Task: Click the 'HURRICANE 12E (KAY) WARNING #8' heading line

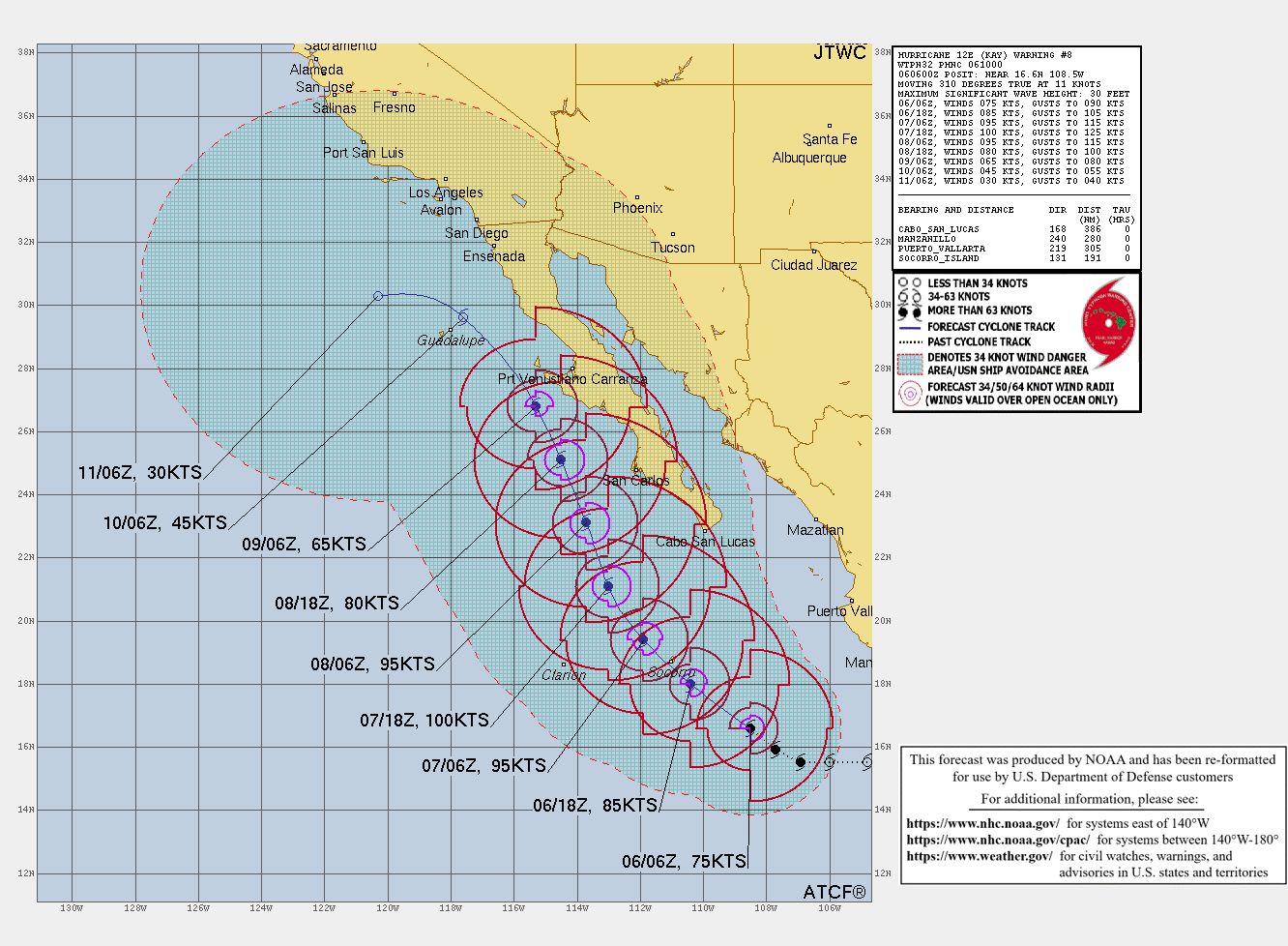Action: point(984,55)
